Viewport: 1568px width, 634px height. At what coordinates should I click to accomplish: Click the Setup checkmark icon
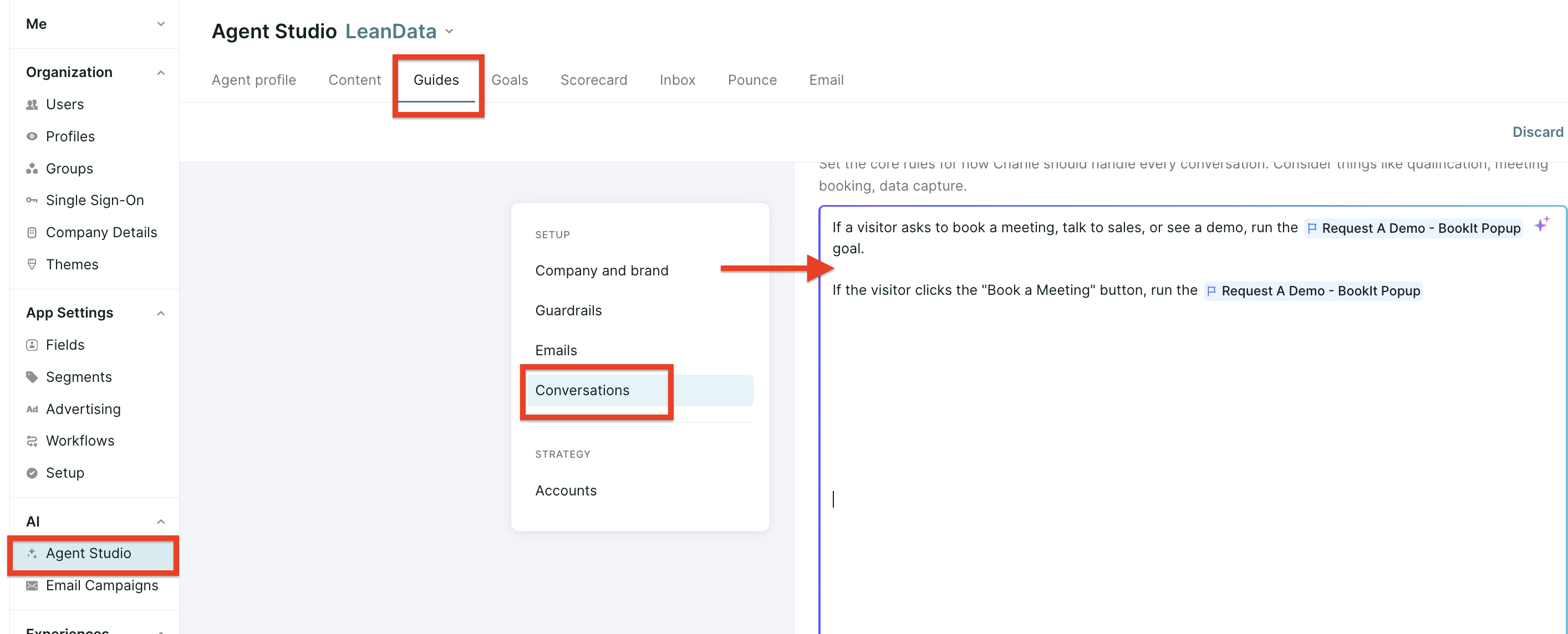coord(32,473)
